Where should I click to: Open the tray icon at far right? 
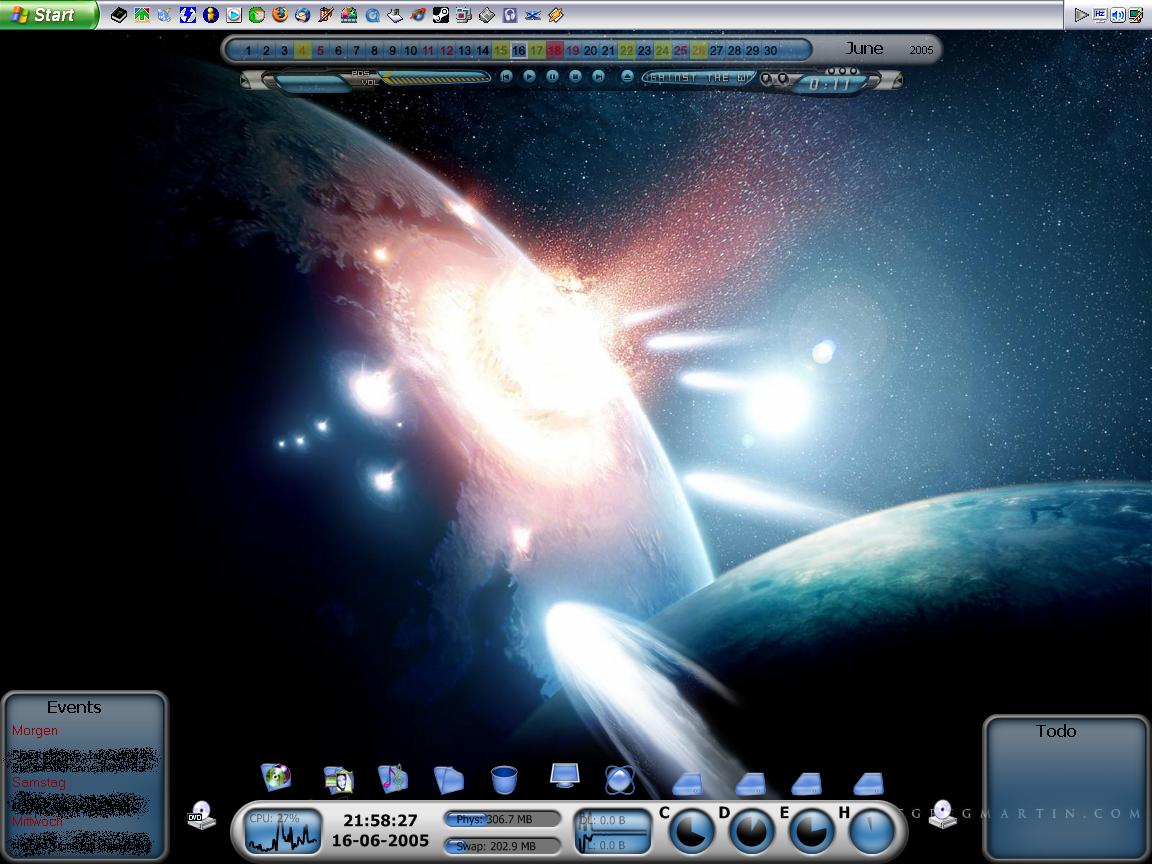click(x=1136, y=15)
